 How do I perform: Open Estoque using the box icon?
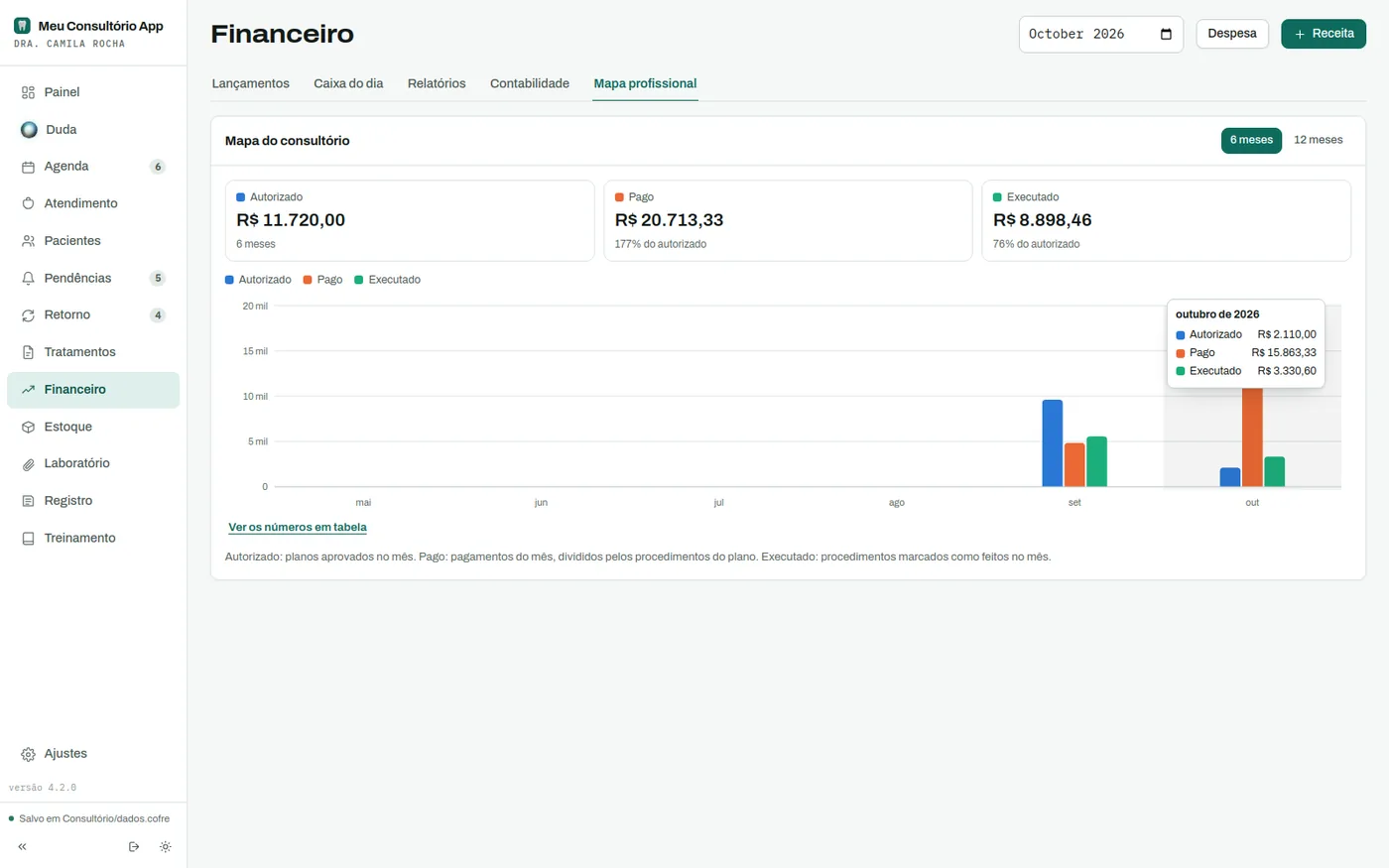[x=28, y=427]
